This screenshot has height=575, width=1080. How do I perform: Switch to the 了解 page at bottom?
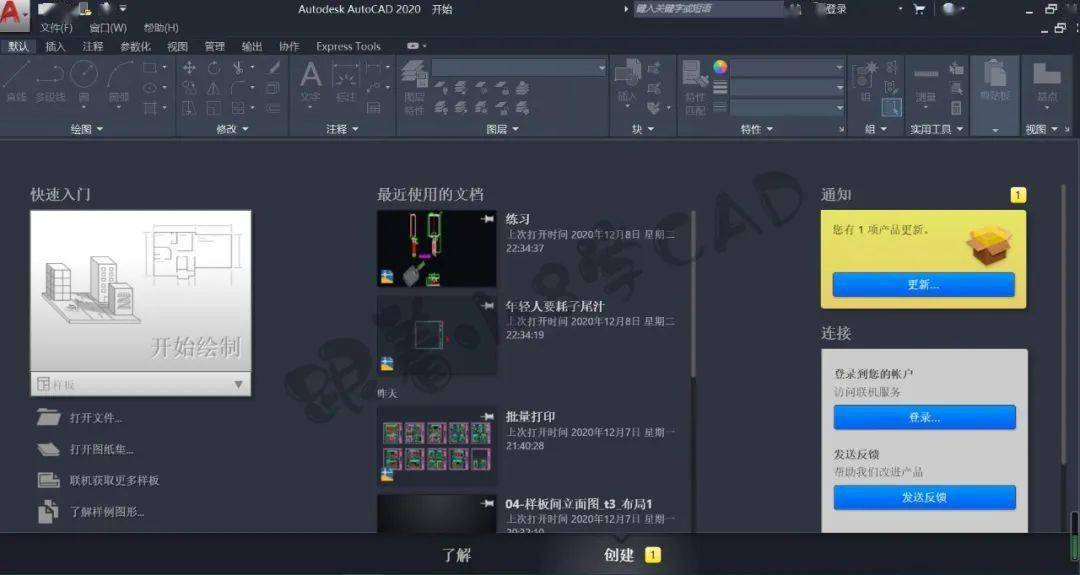click(x=456, y=555)
